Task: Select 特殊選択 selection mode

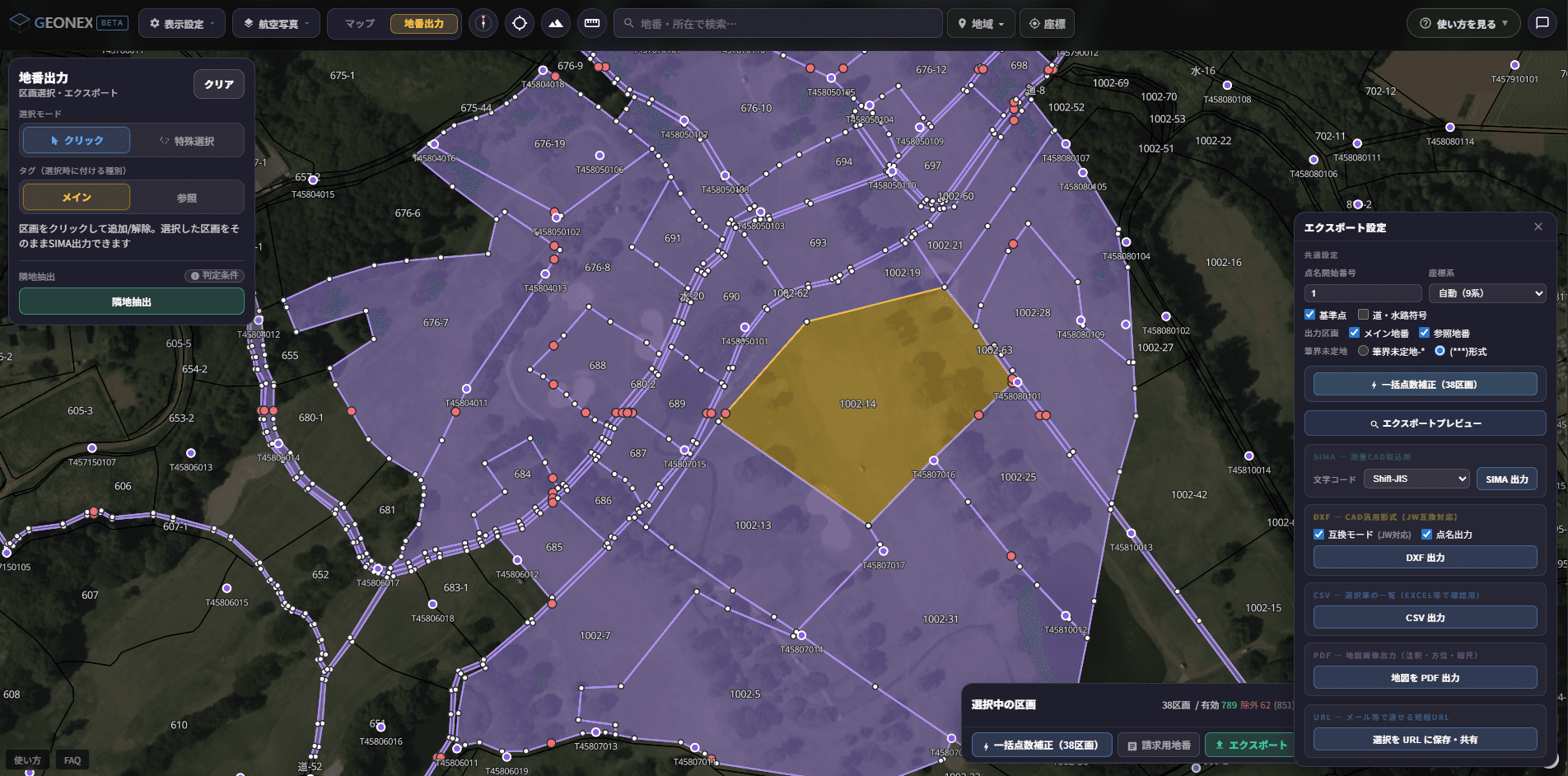Action: 187,141
